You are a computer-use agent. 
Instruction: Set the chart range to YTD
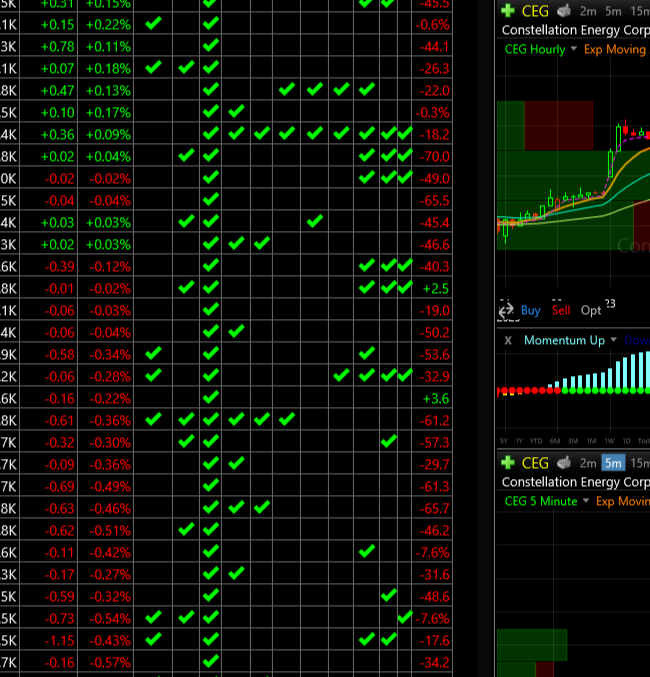(x=536, y=441)
